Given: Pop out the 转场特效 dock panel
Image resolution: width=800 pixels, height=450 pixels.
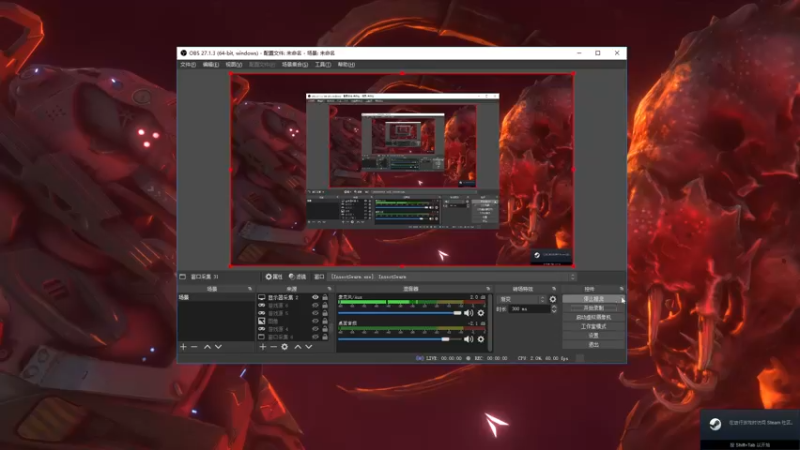Looking at the screenshot, I should point(554,289).
